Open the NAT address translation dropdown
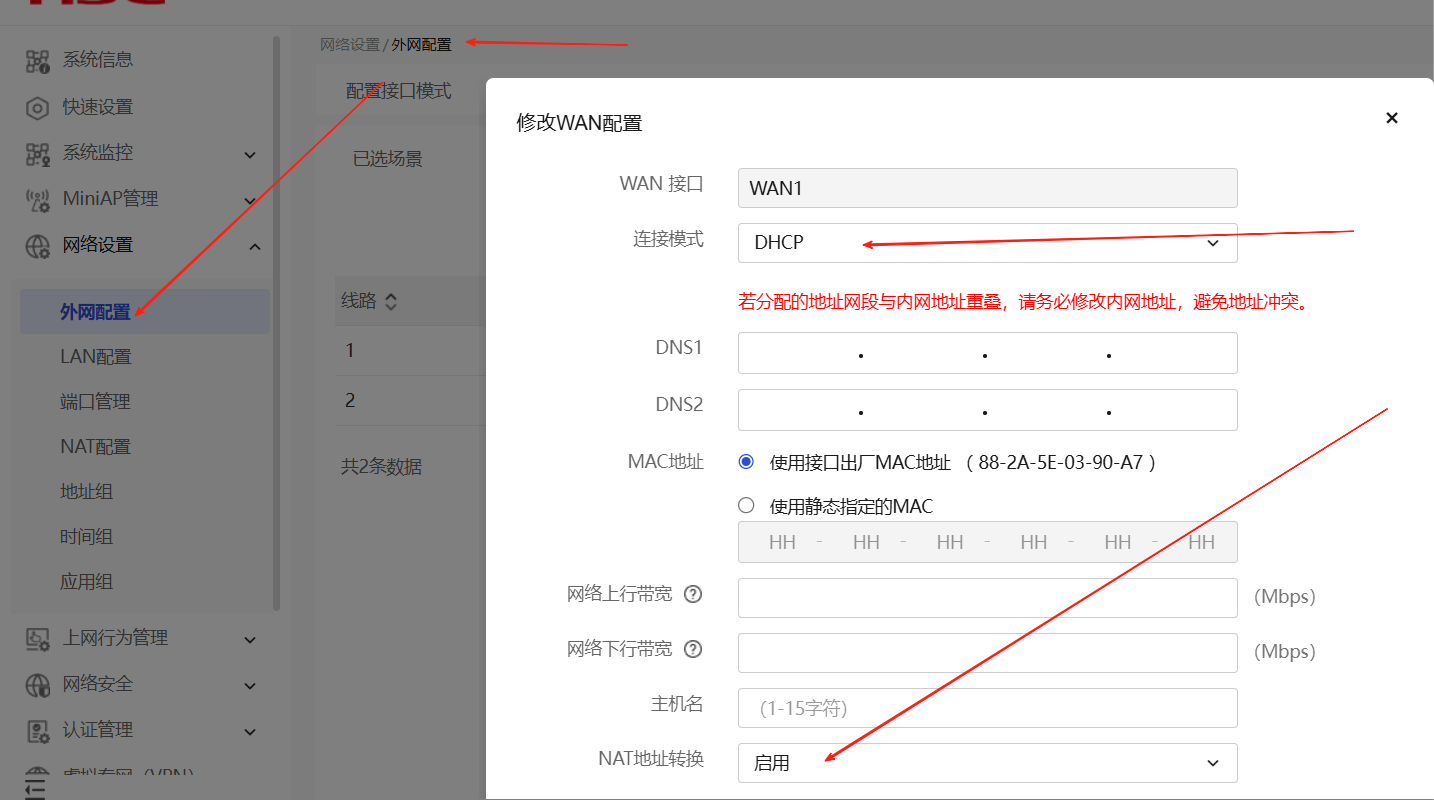Viewport: 1434px width, 800px height. tap(987, 763)
